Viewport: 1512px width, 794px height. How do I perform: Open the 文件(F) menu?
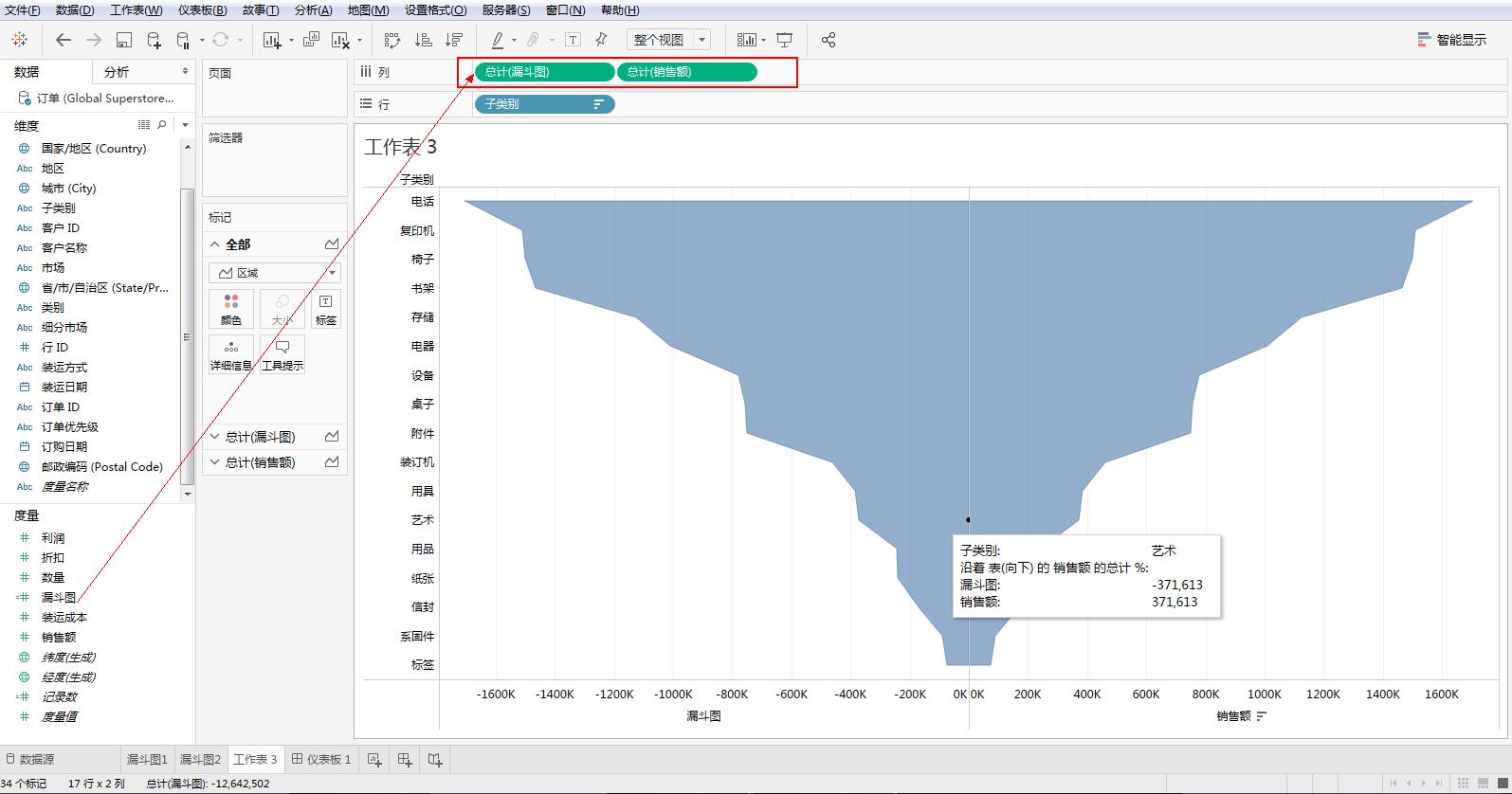[23, 10]
